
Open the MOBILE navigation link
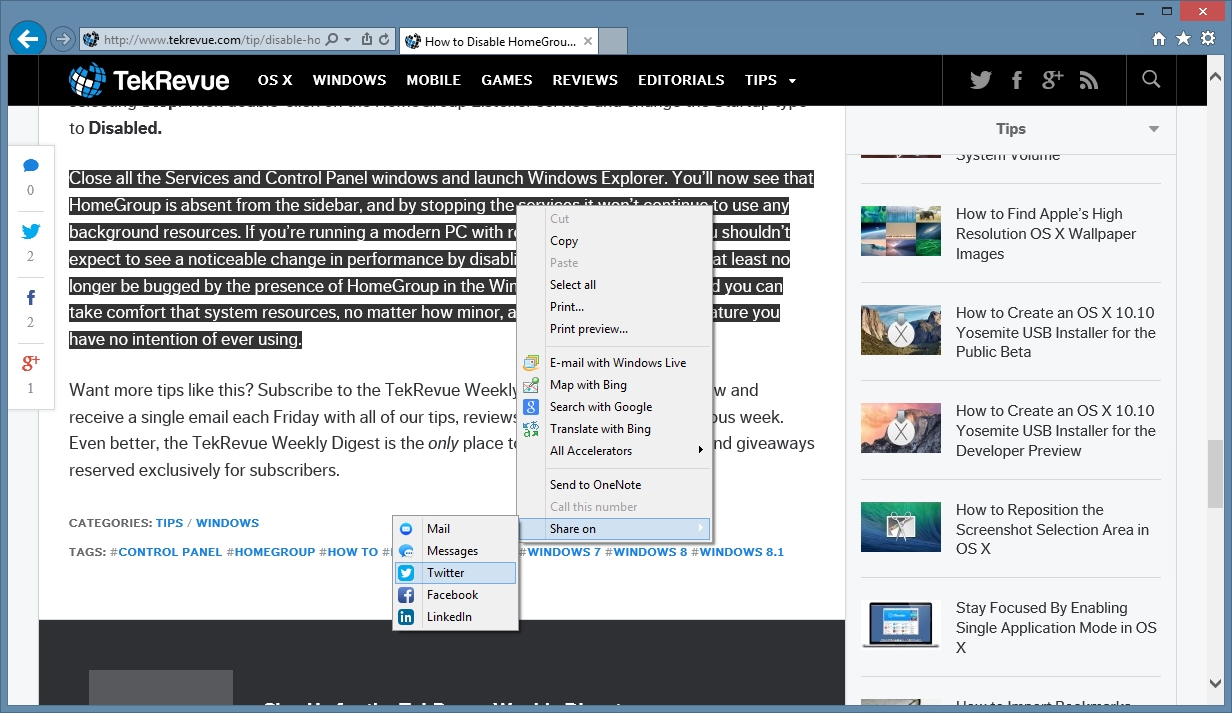coord(434,80)
